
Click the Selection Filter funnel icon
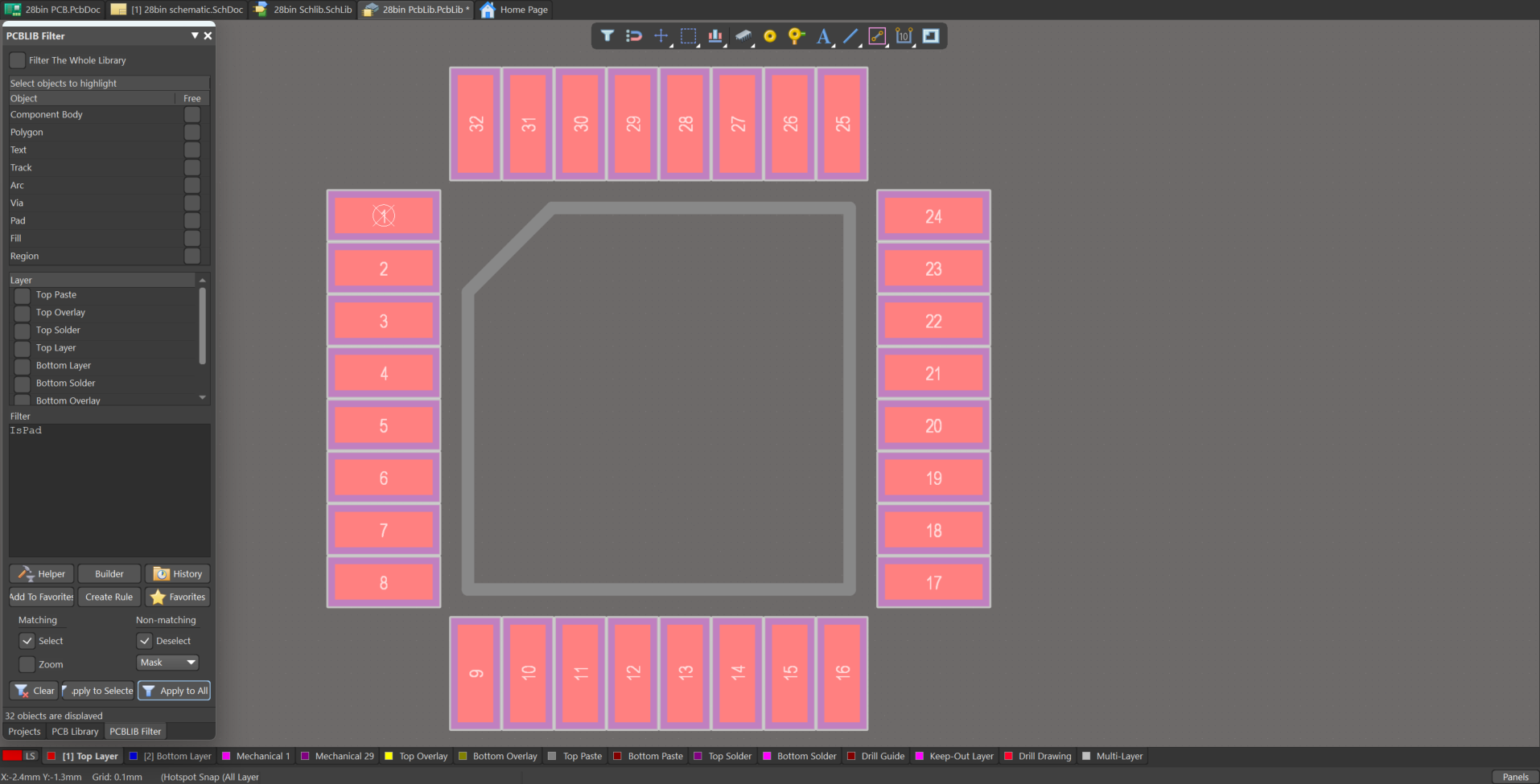pos(607,36)
